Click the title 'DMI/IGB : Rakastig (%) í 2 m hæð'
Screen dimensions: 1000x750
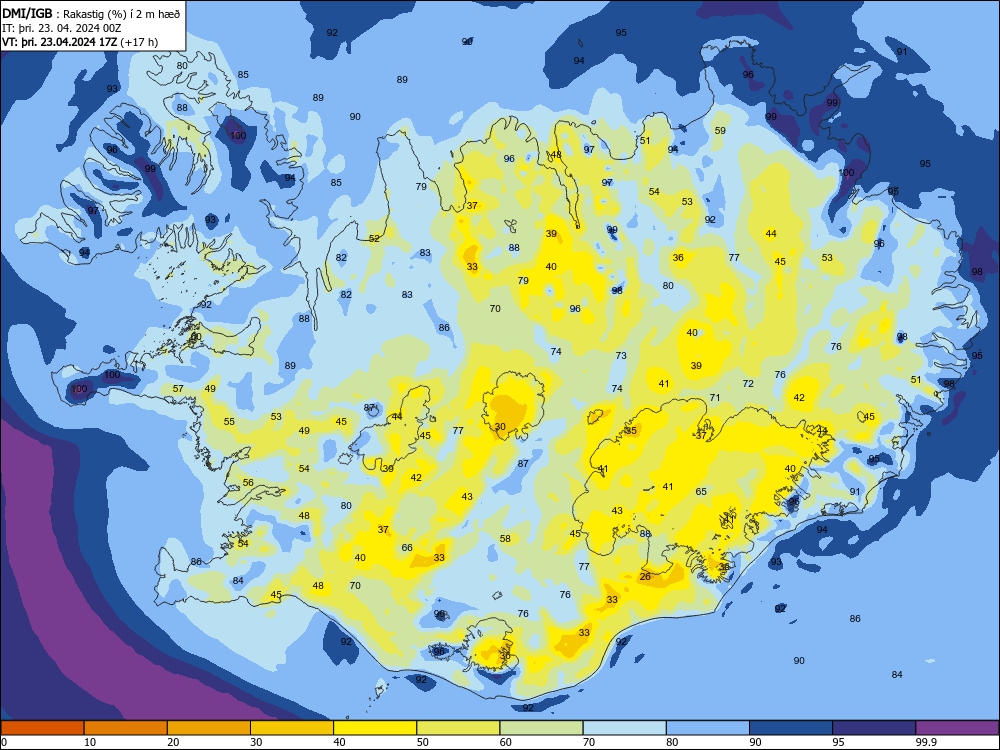(91, 14)
